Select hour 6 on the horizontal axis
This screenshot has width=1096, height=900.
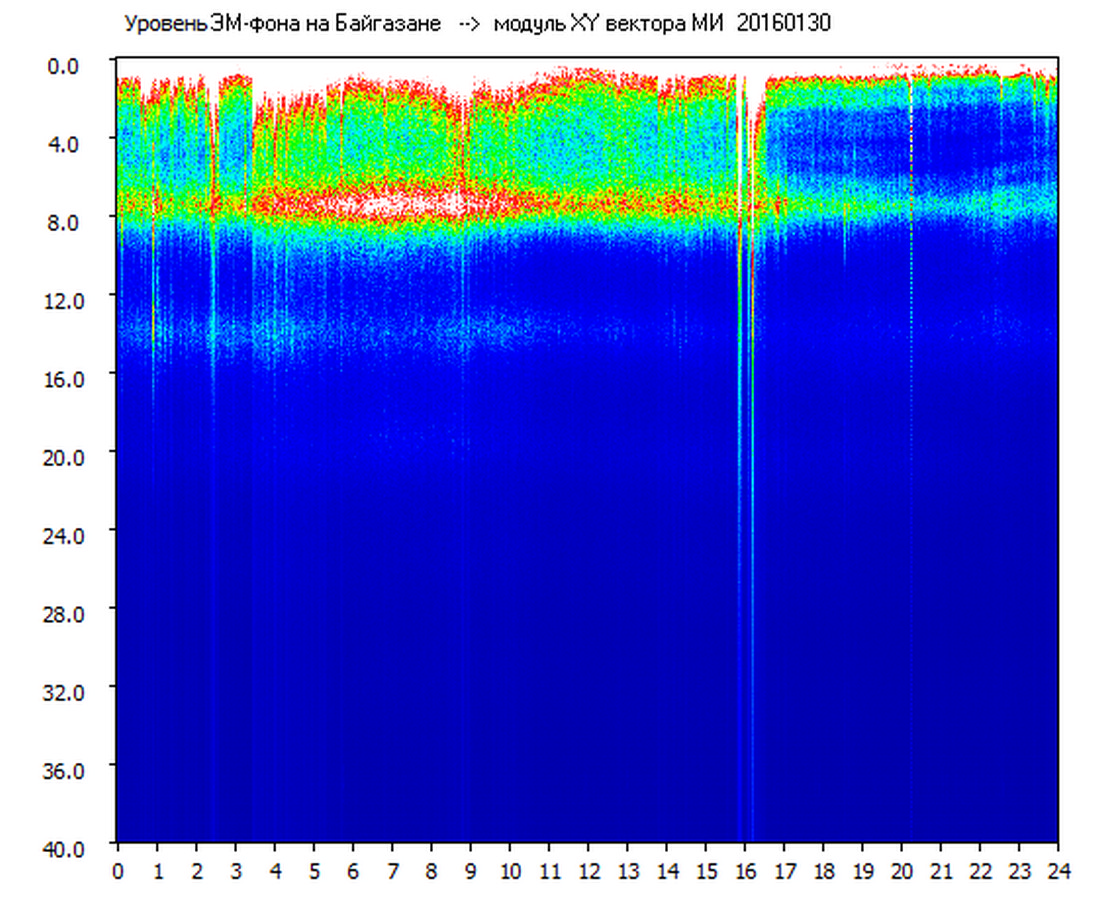(353, 871)
